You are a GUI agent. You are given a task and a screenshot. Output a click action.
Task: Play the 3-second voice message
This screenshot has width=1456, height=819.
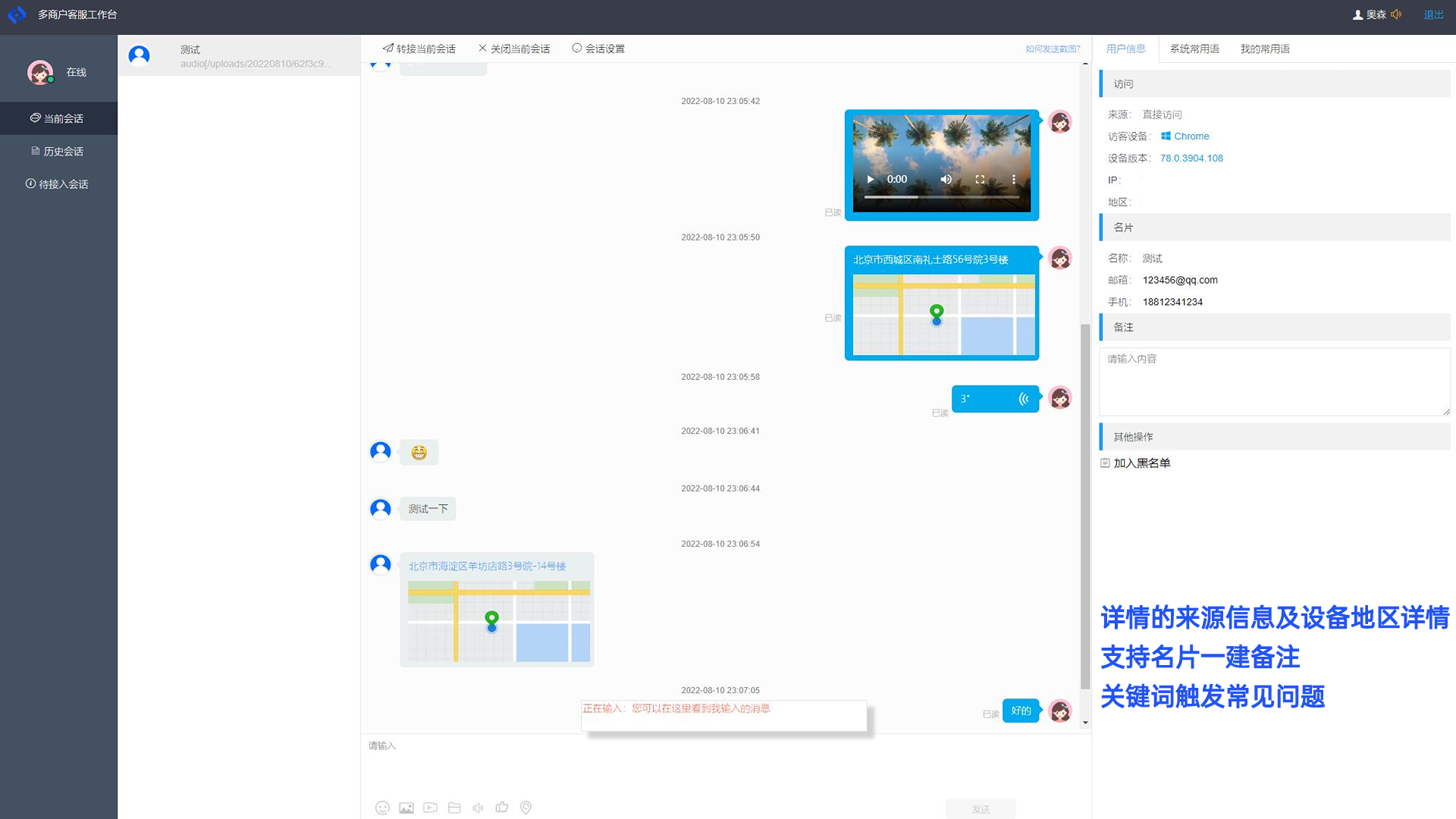click(995, 399)
